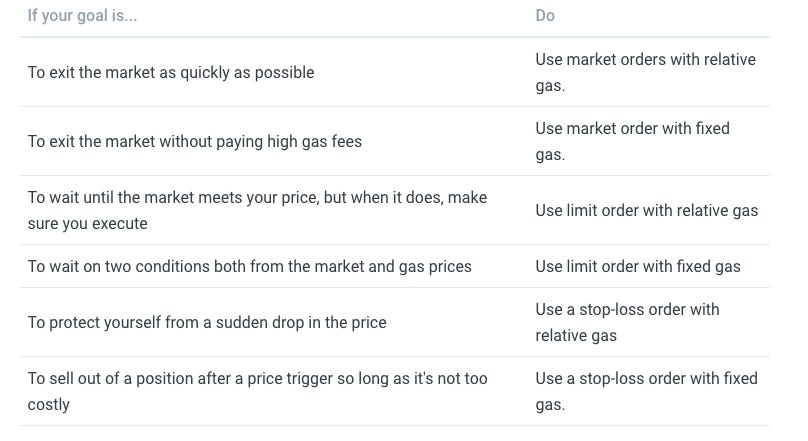Viewport: 808px width, 441px height.
Task: Click 'sure you execute' text line
Action: (x=88, y=224)
